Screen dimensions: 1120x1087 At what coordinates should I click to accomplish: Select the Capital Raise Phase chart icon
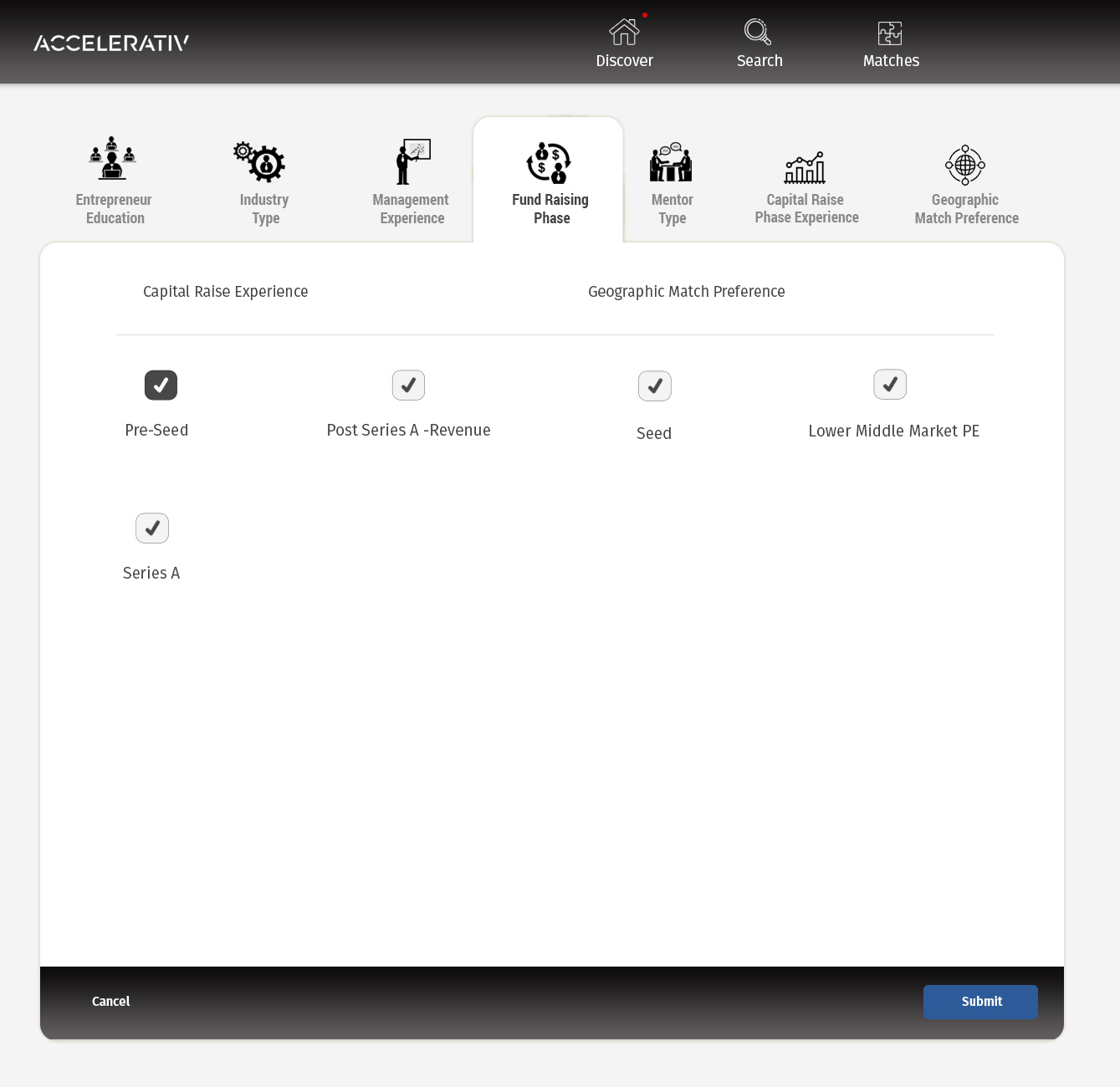tap(805, 167)
